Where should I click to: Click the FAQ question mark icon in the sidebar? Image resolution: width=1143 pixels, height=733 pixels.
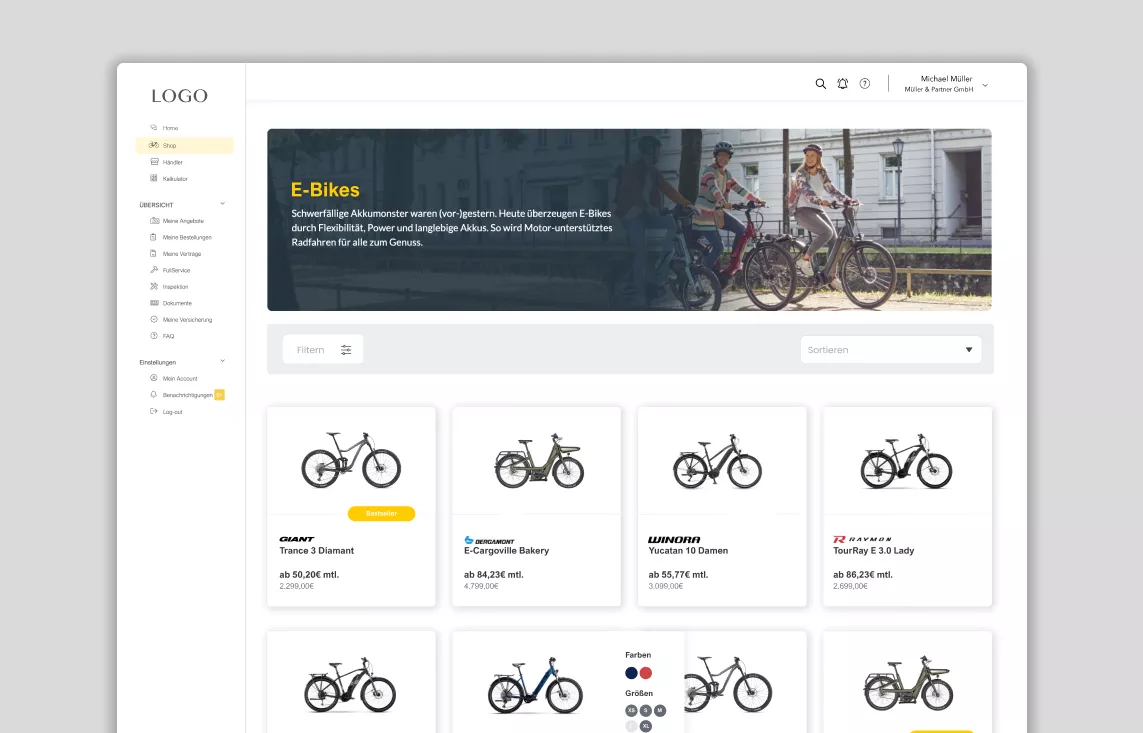coord(154,336)
